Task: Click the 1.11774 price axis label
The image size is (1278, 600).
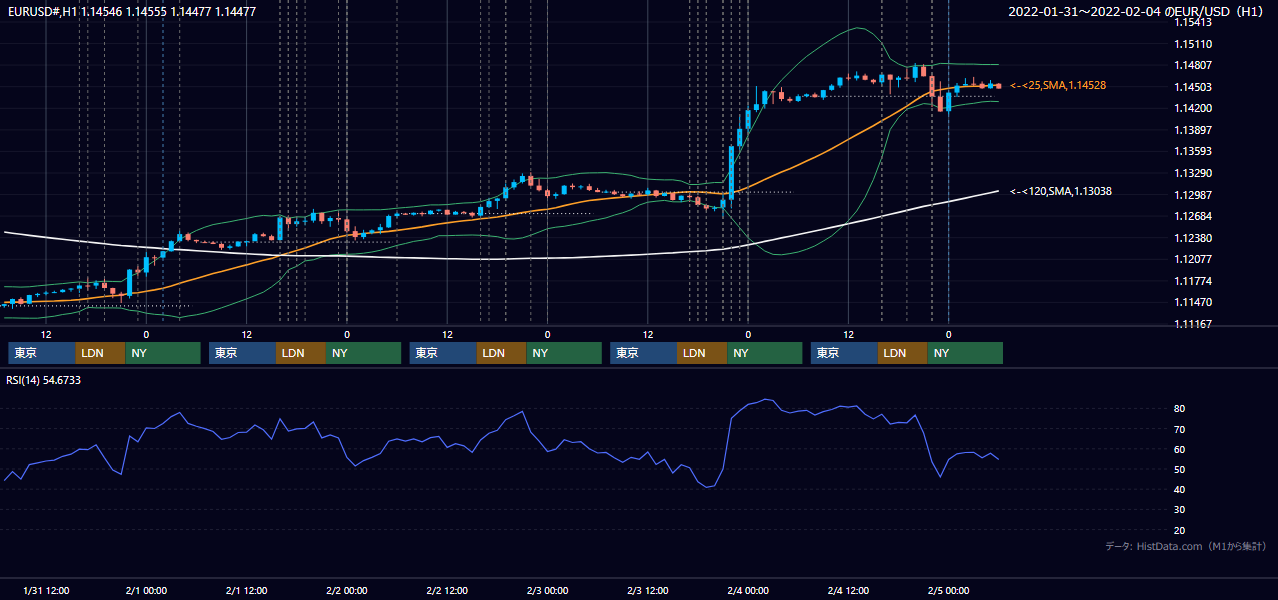Action: (x=1193, y=281)
